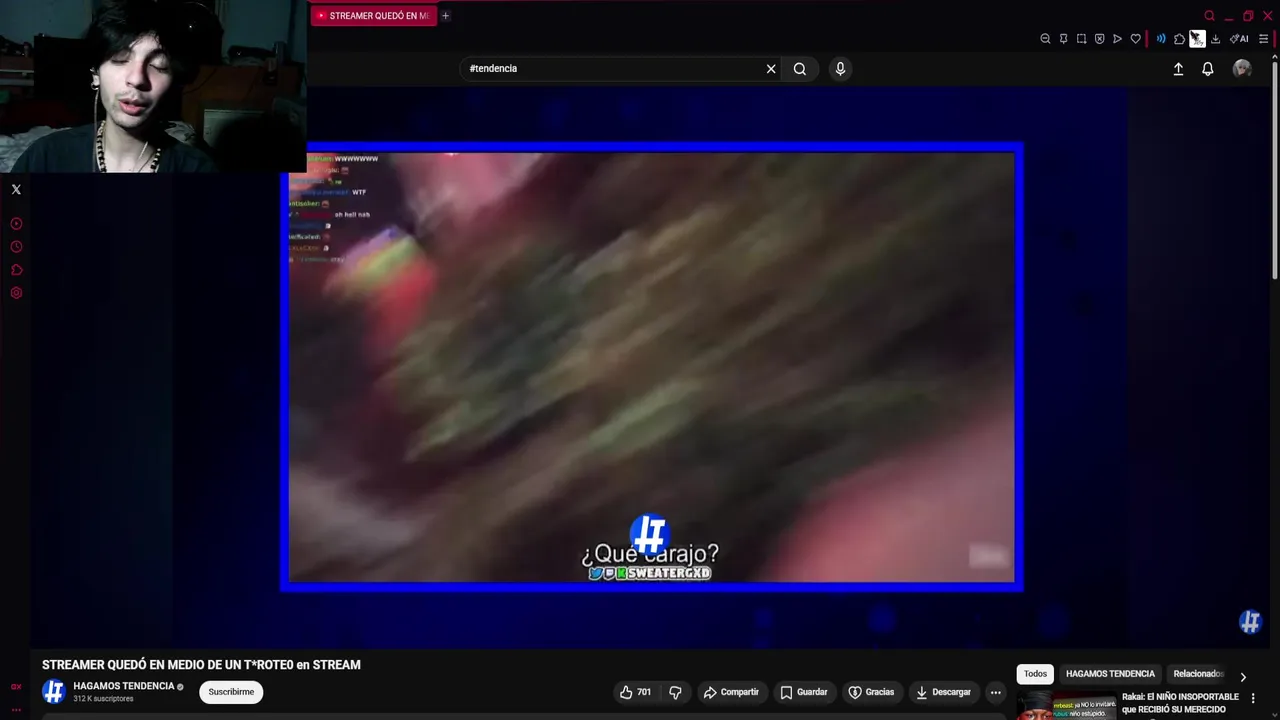Open the three-dot more actions menu

point(995,692)
